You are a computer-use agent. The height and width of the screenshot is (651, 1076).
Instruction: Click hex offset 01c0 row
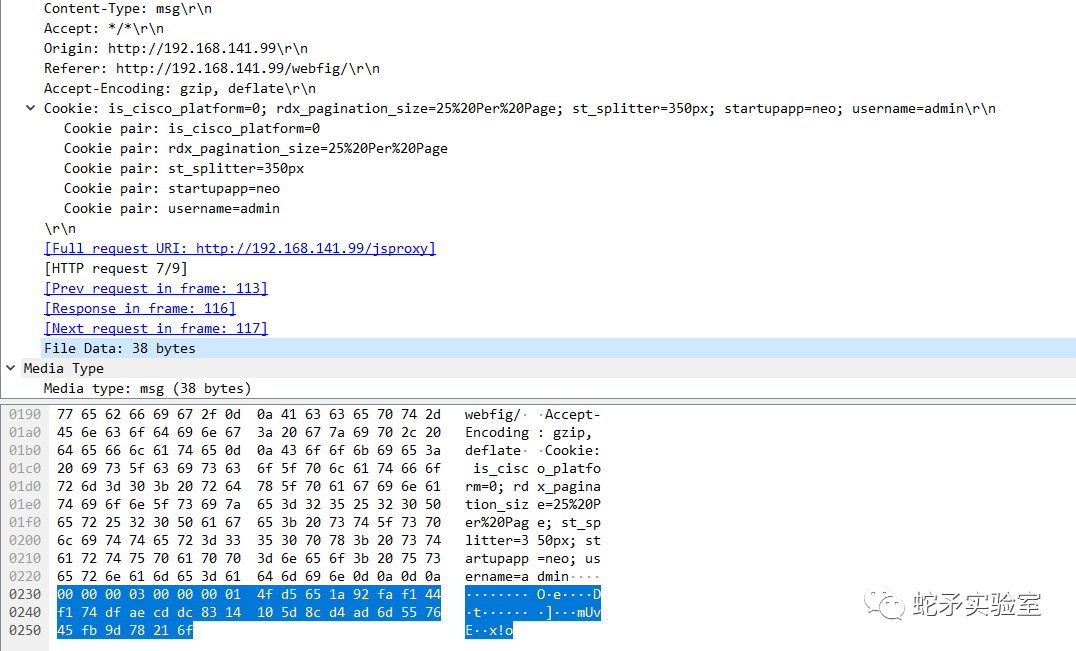[25, 469]
